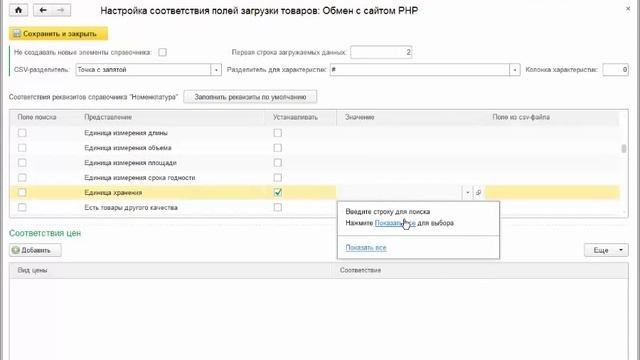Open Разделитель для характеристик dropdown arrow
This screenshot has width=640, height=360.
coord(515,70)
